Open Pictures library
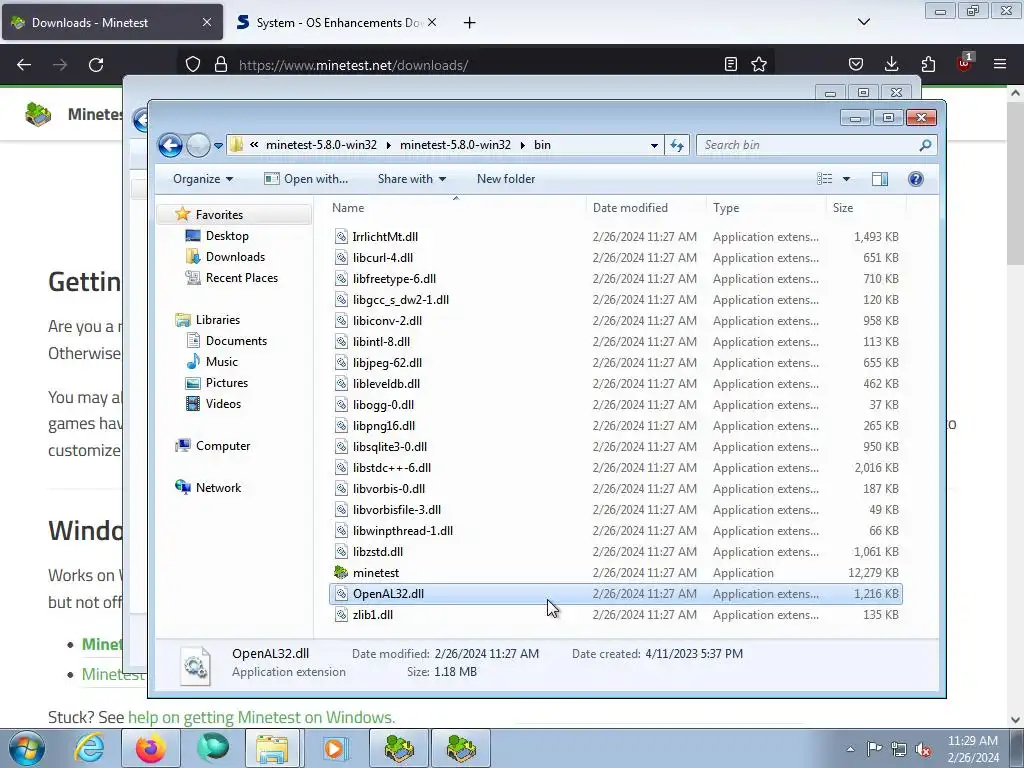 [227, 383]
